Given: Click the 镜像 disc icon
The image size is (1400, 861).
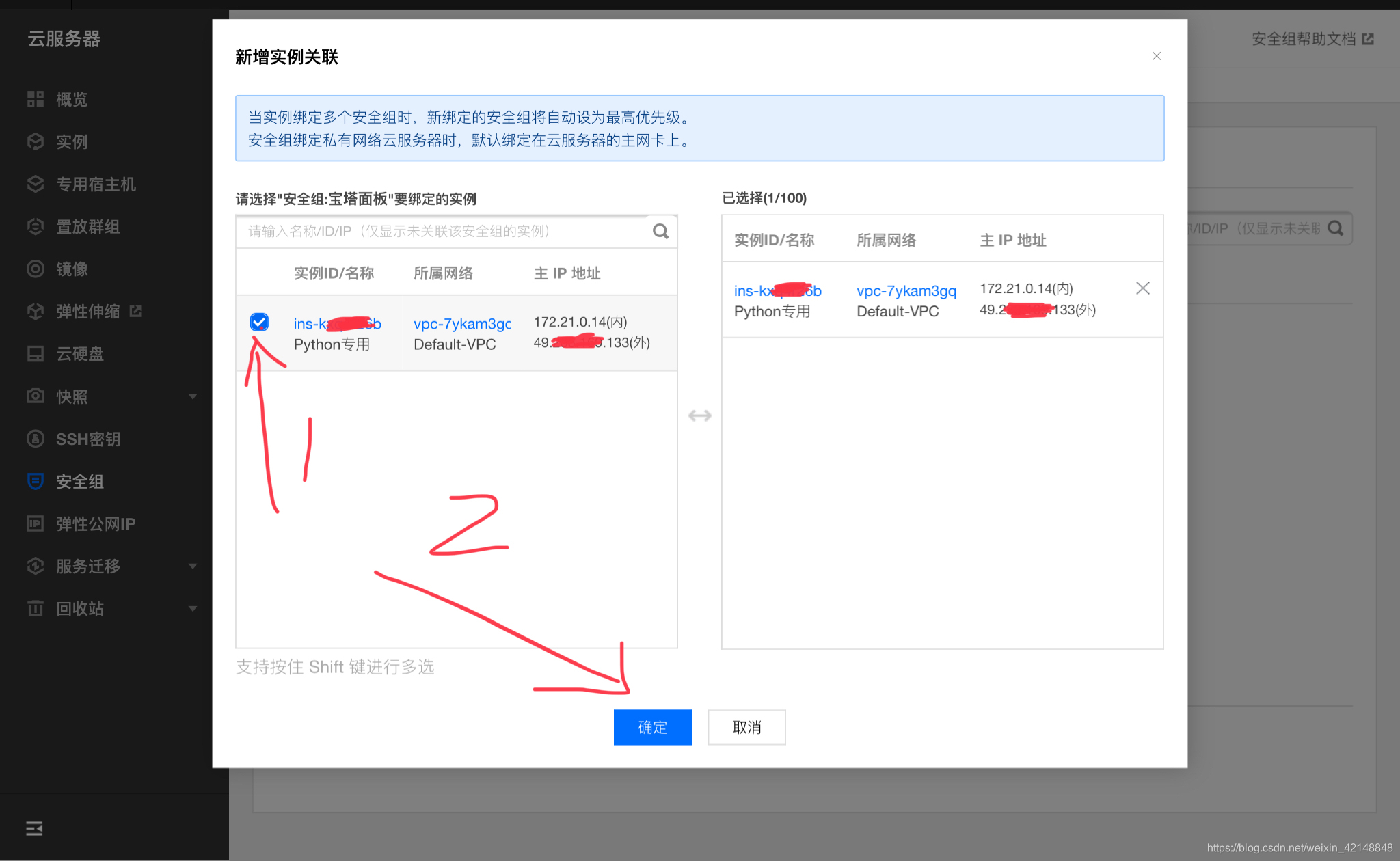Looking at the screenshot, I should click(36, 269).
